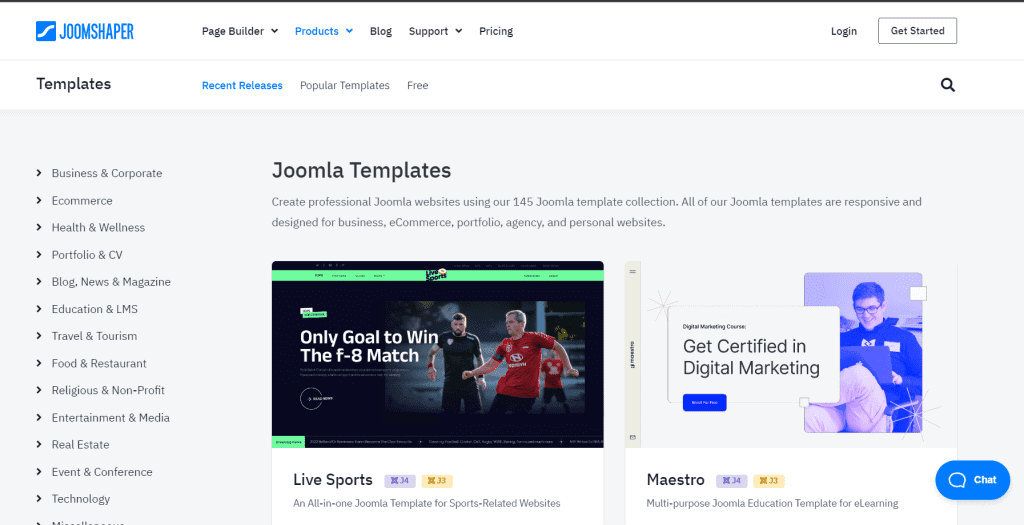
Task: Click the J4 badge next to Maestro
Action: click(x=731, y=481)
